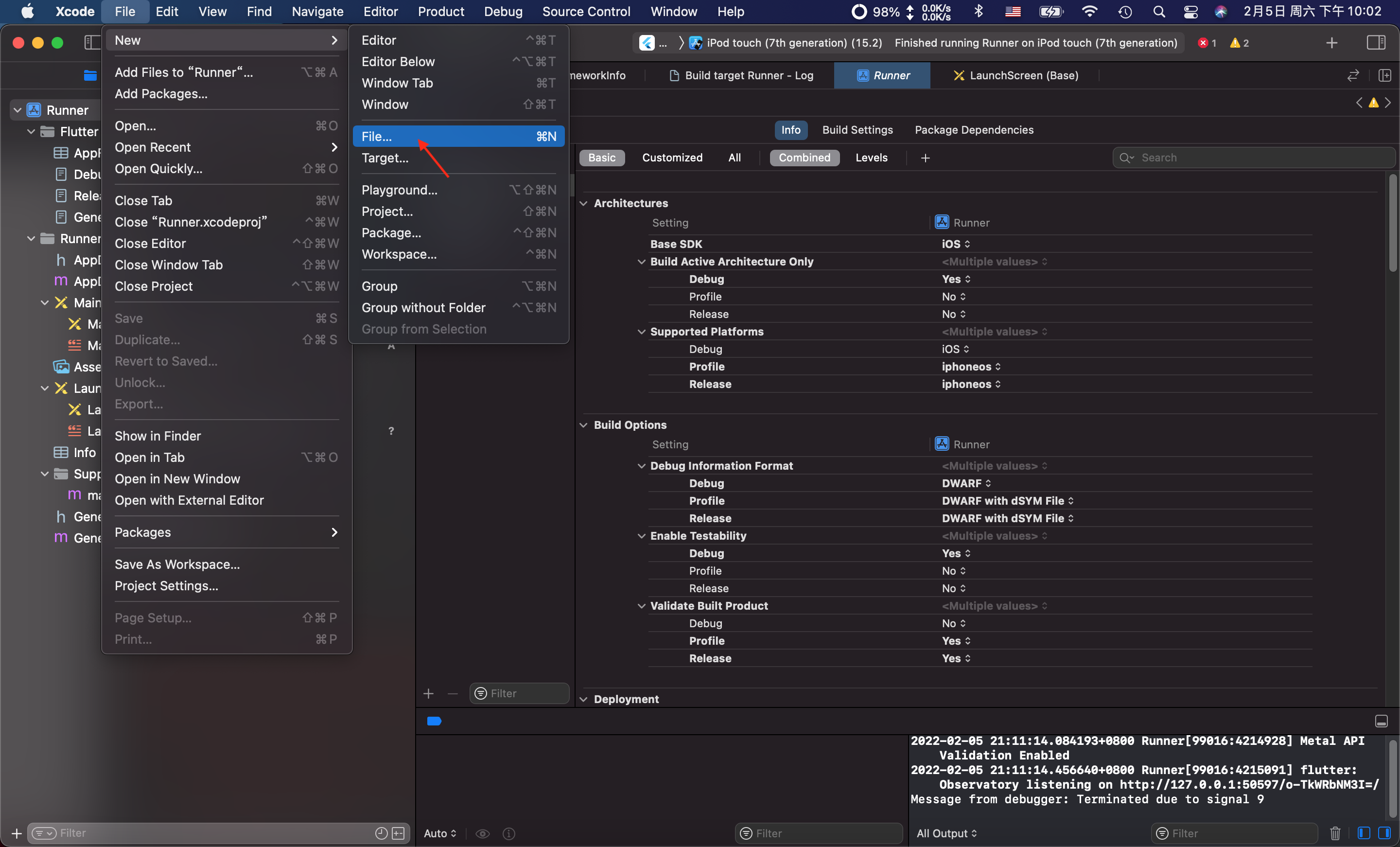The width and height of the screenshot is (1400, 847).
Task: Open Control Center in menu bar
Action: click(x=1190, y=11)
